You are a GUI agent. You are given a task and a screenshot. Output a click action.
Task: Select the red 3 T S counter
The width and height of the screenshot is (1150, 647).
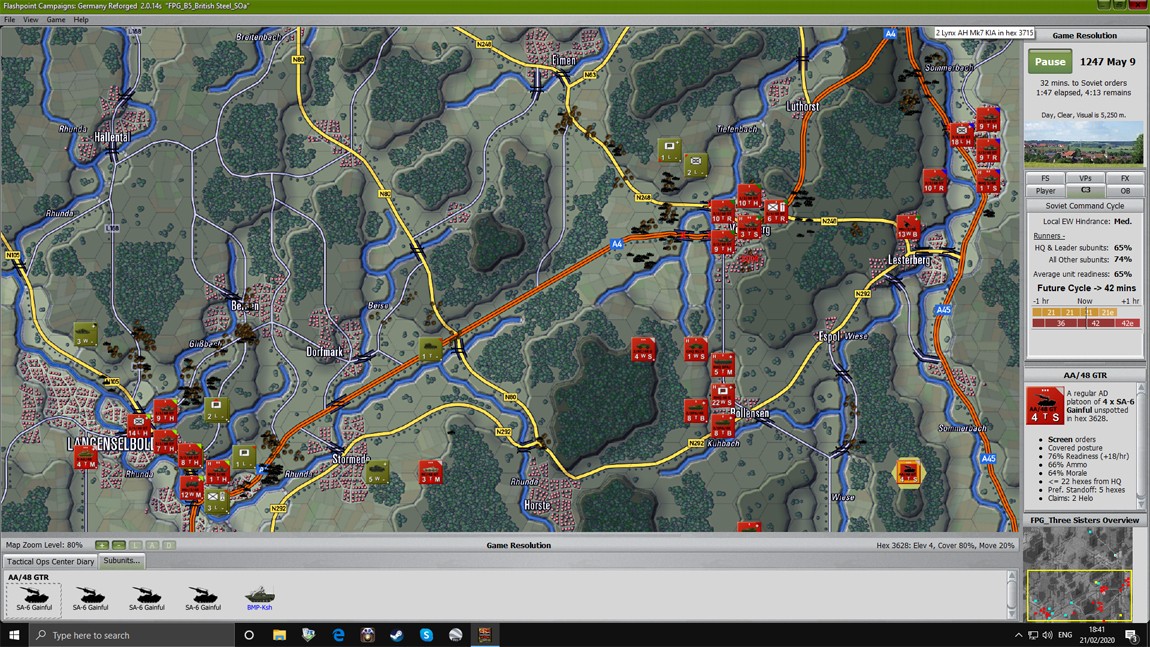749,227
